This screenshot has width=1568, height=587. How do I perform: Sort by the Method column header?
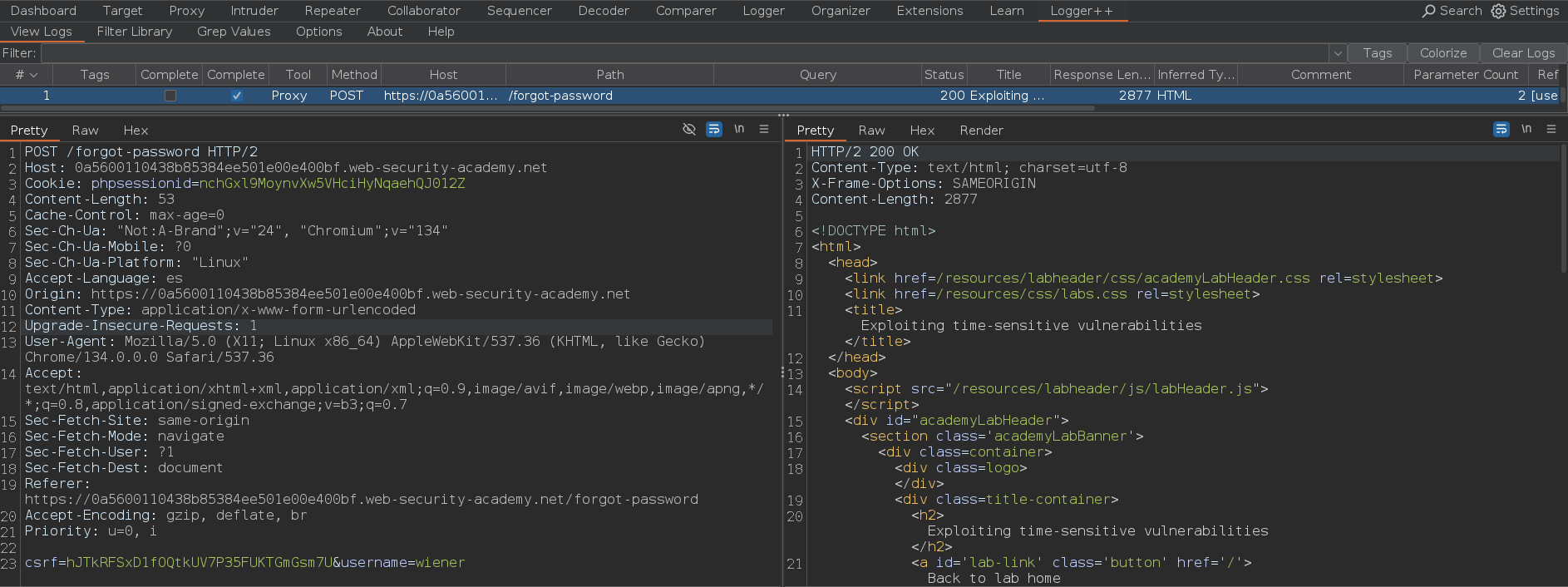pos(354,75)
